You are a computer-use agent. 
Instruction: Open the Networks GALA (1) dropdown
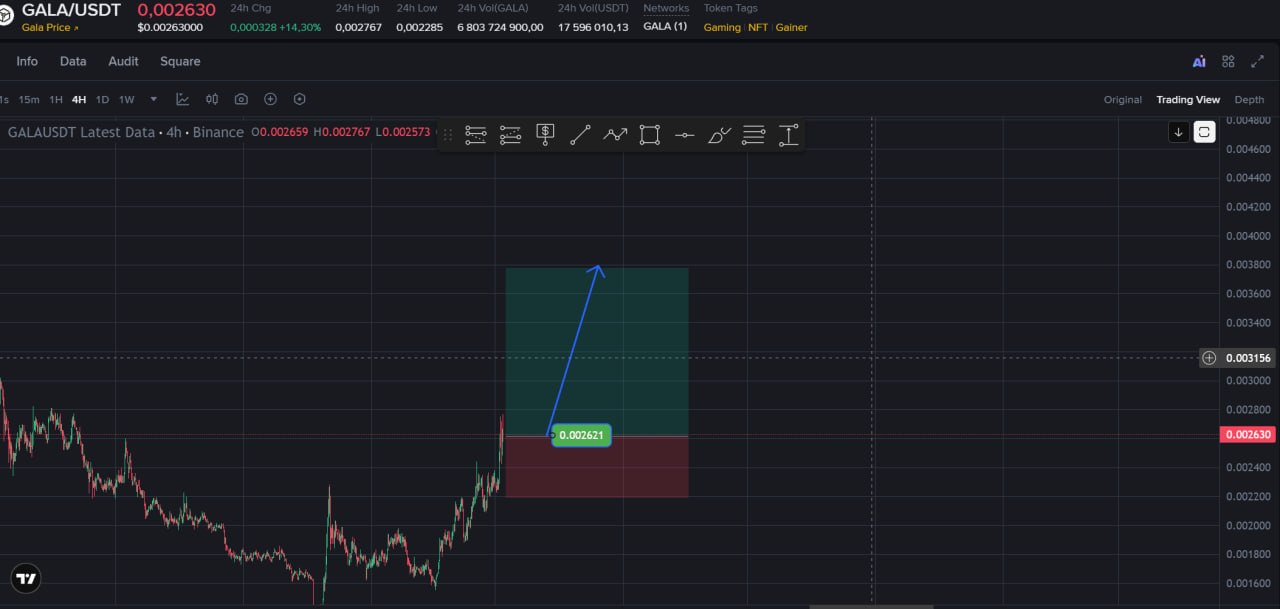[665, 27]
